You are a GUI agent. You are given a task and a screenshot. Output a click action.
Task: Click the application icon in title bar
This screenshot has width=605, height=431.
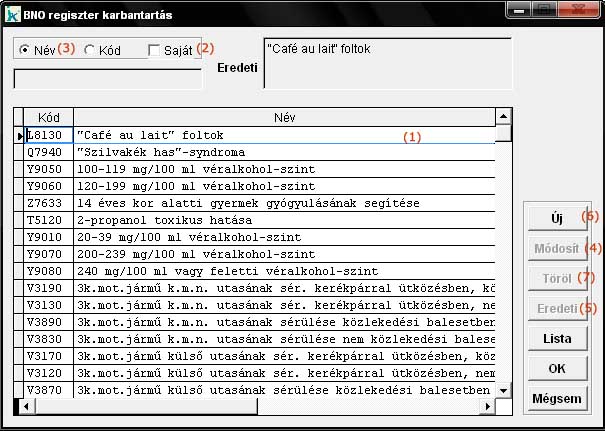click(12, 14)
